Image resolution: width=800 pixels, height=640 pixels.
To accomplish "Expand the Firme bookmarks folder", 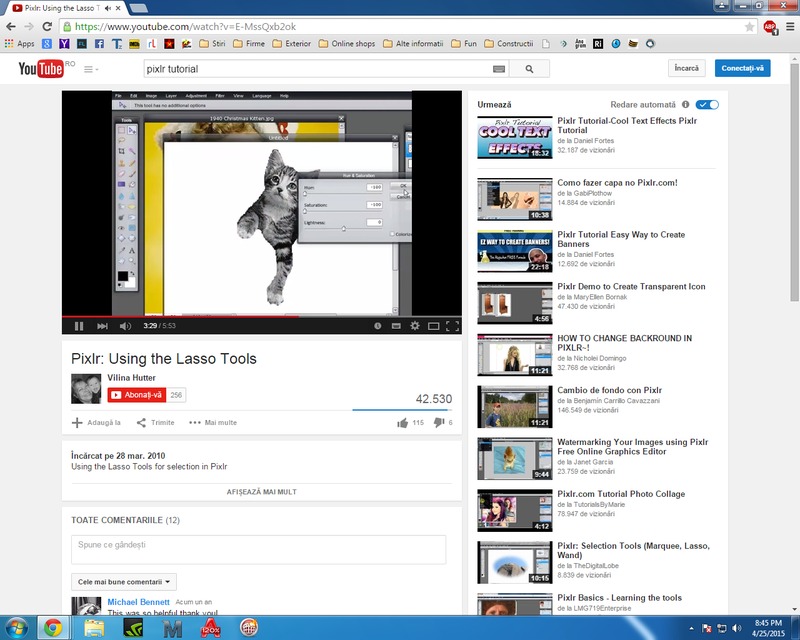I will (x=249, y=44).
